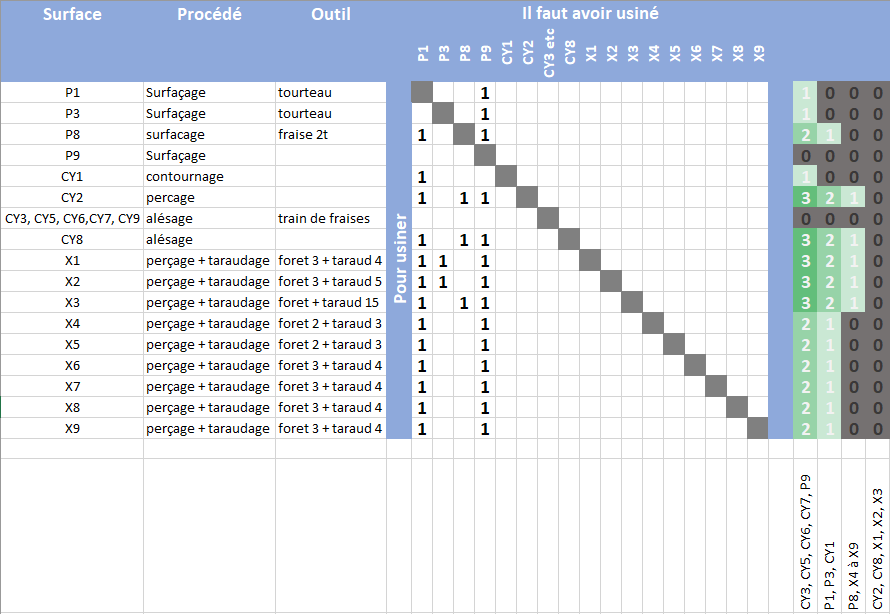Select the 'Outil' header cell
Viewport: 890px width, 614px height.
(x=331, y=14)
